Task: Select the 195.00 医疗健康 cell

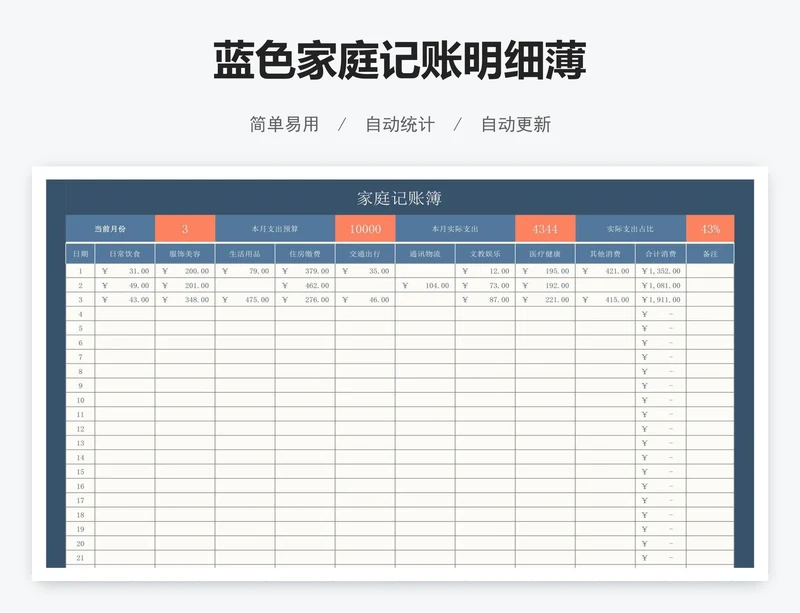Action: point(545,271)
